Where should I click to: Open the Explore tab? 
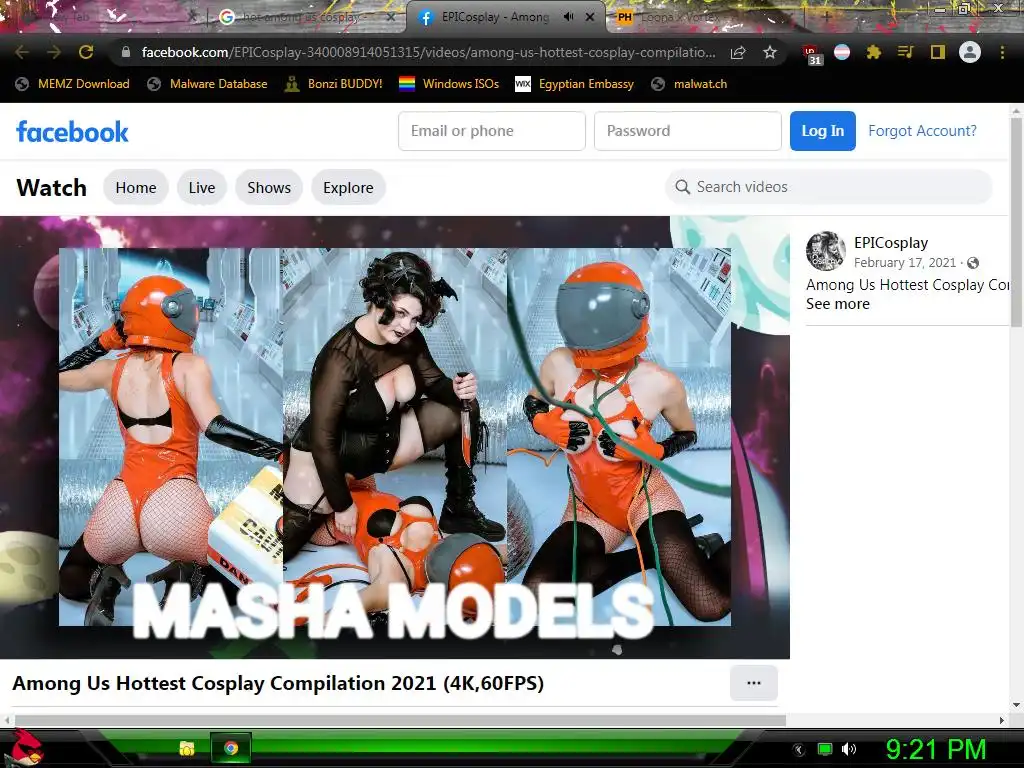coord(348,187)
